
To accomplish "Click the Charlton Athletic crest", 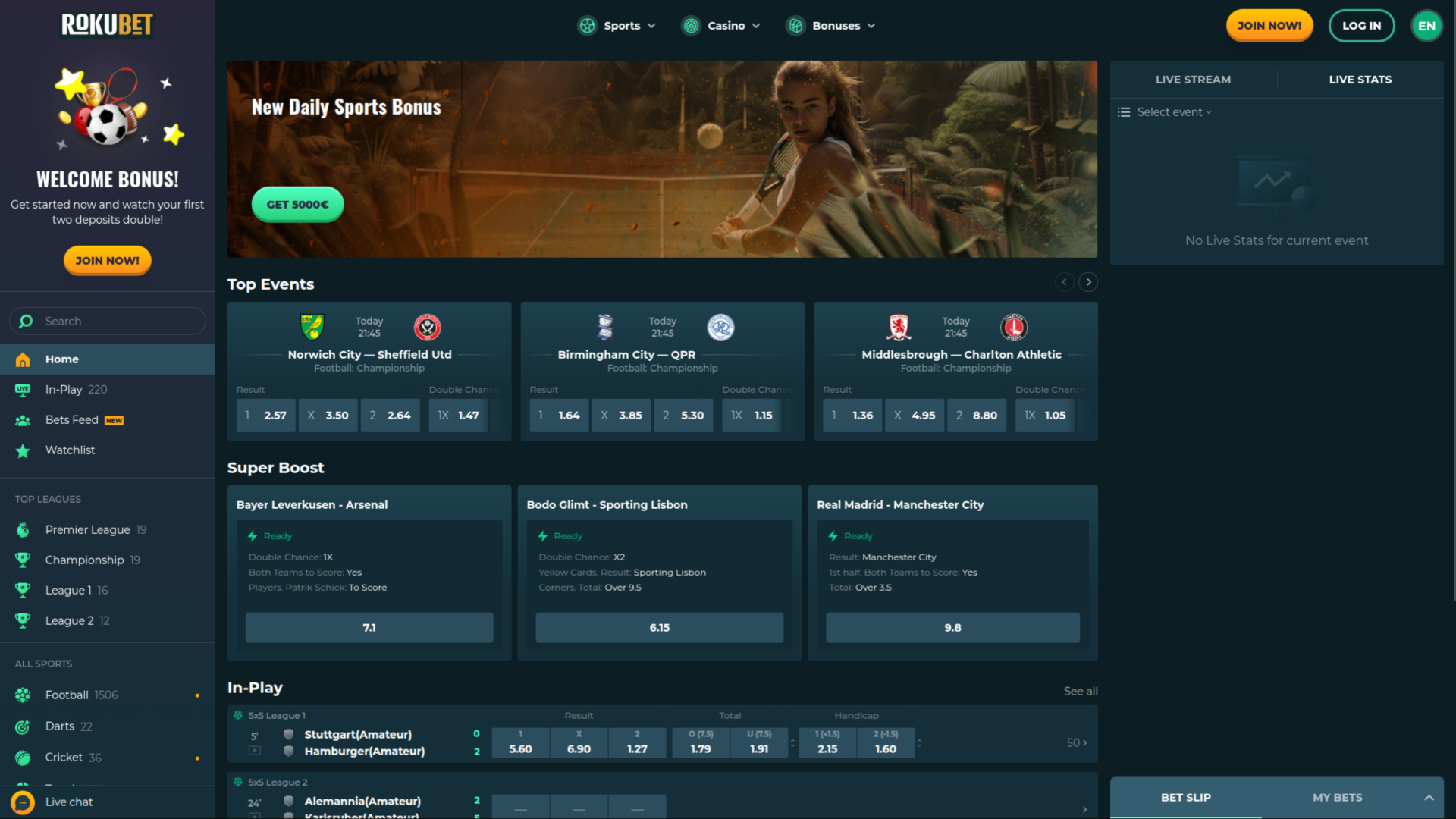I will point(1014,328).
